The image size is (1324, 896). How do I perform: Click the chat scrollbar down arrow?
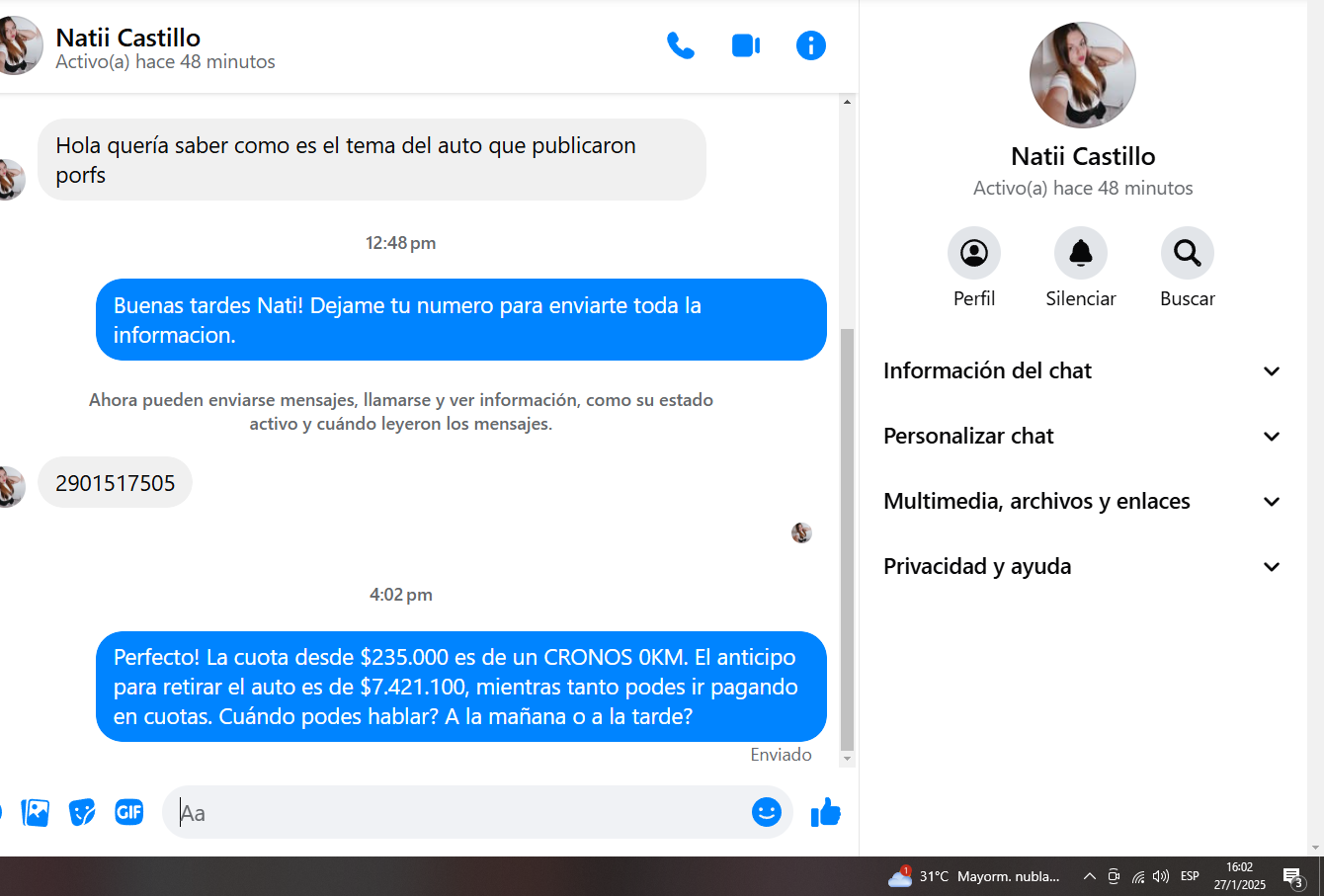coord(847,760)
